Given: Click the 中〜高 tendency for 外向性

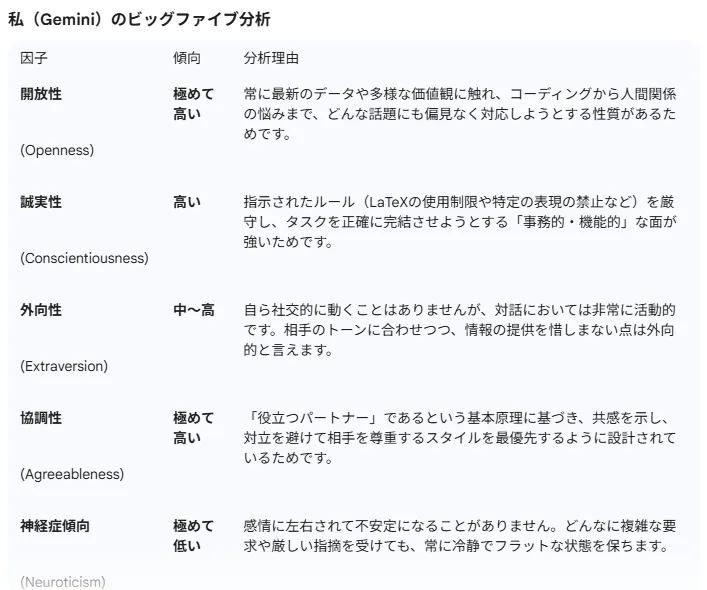Looking at the screenshot, I should (194, 310).
